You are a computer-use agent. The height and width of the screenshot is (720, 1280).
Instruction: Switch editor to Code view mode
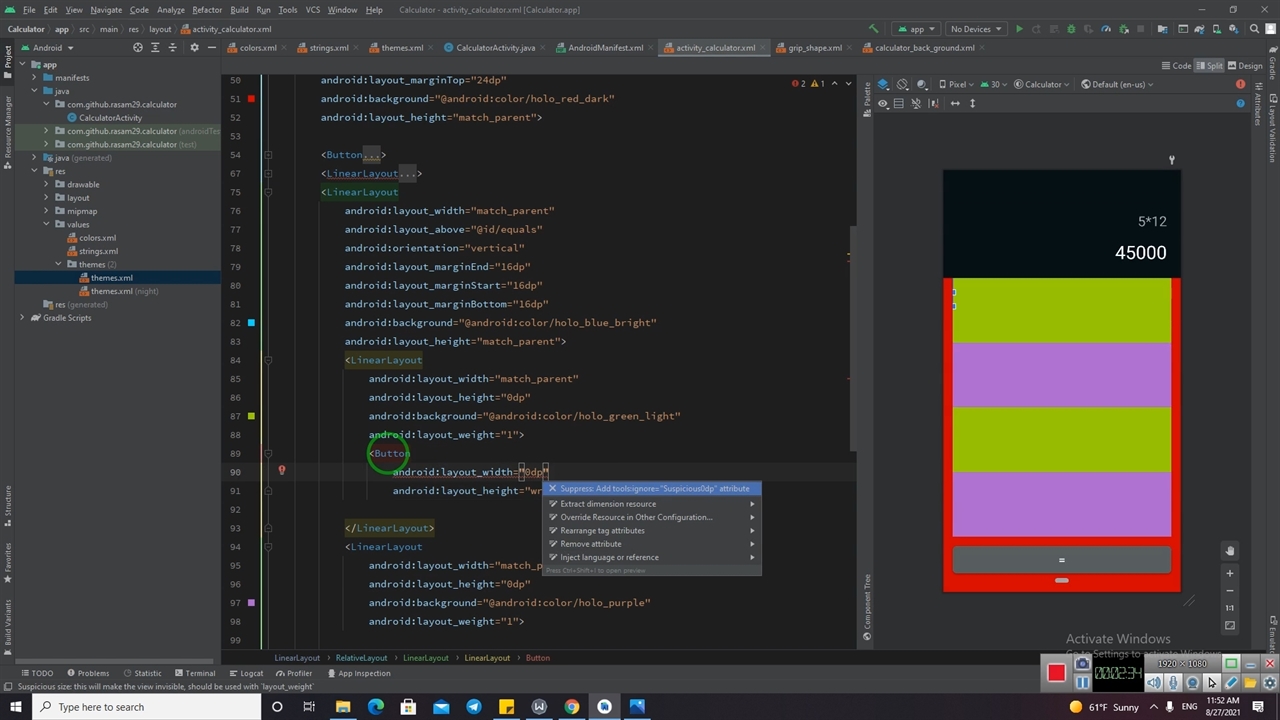(1176, 66)
